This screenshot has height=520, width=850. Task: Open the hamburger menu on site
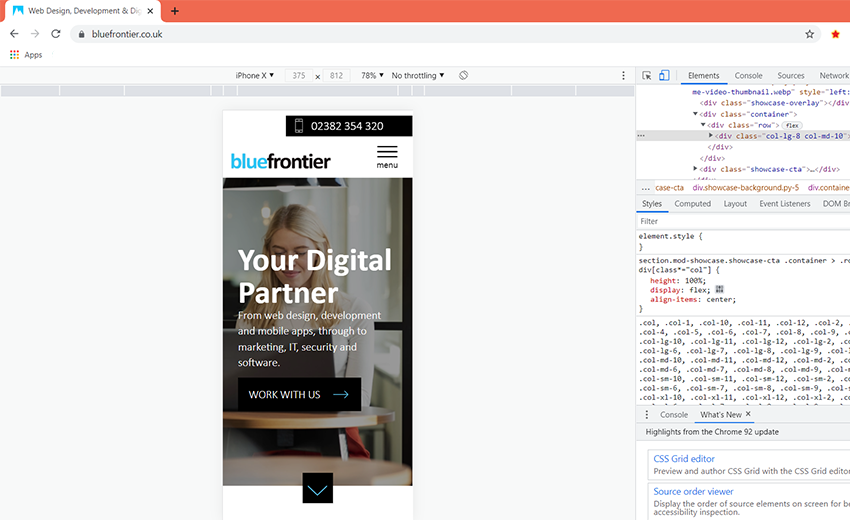click(387, 157)
